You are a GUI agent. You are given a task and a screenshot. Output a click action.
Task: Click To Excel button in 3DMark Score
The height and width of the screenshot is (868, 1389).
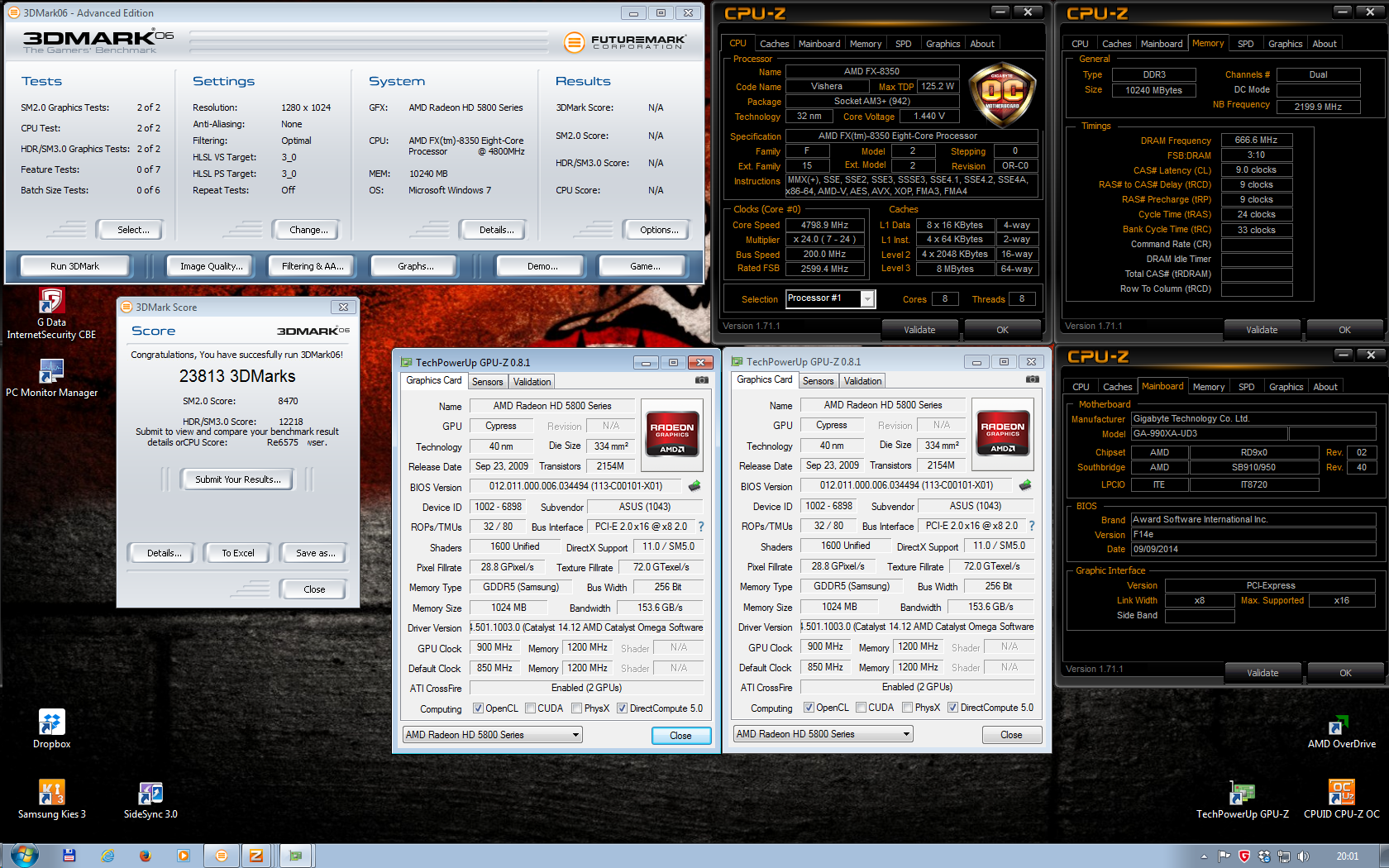[x=237, y=553]
